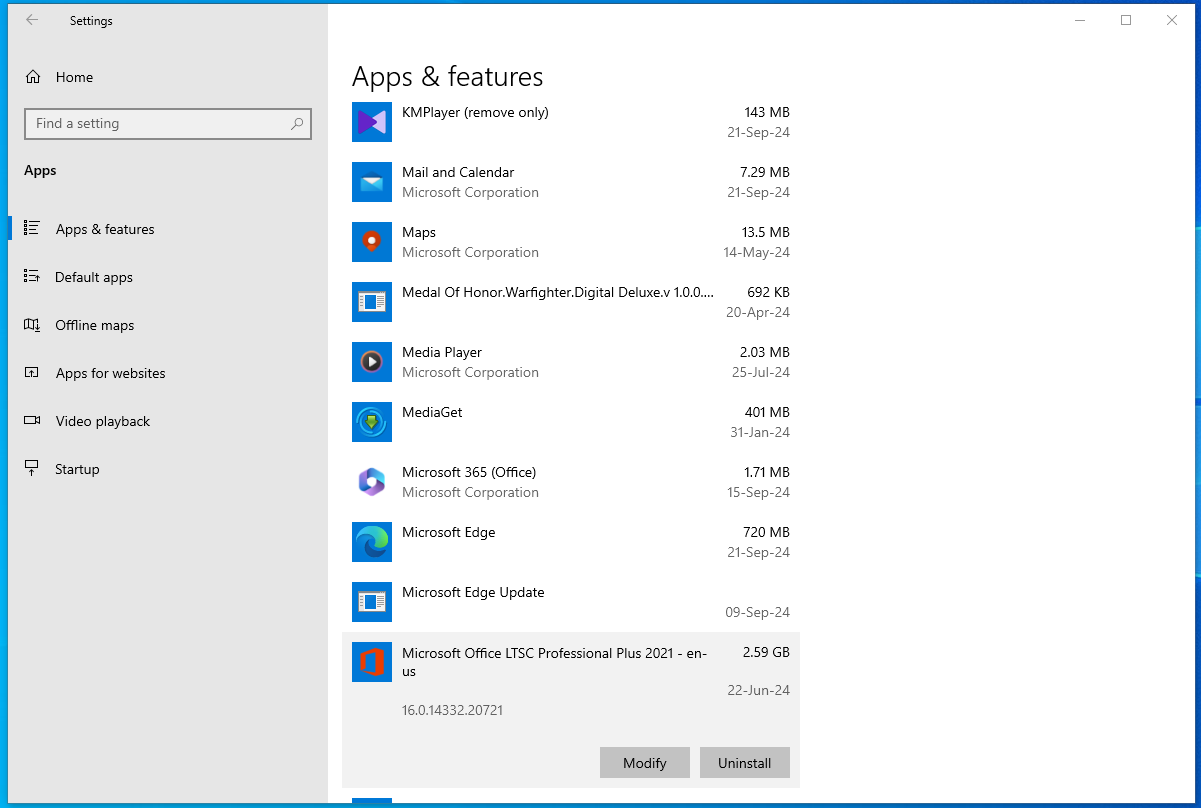Click the Video playback camera icon
This screenshot has width=1201, height=808.
click(32, 421)
